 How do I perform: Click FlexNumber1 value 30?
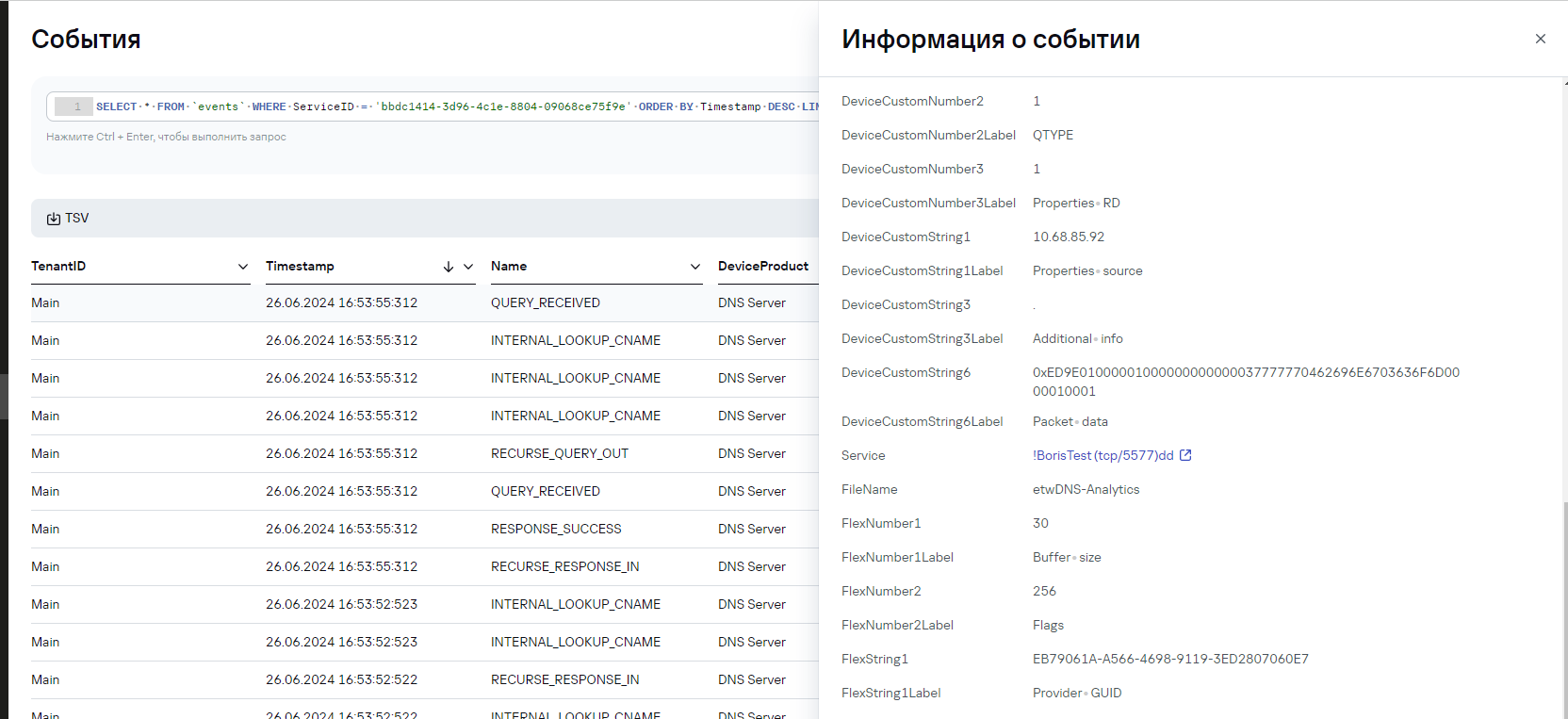click(1040, 523)
